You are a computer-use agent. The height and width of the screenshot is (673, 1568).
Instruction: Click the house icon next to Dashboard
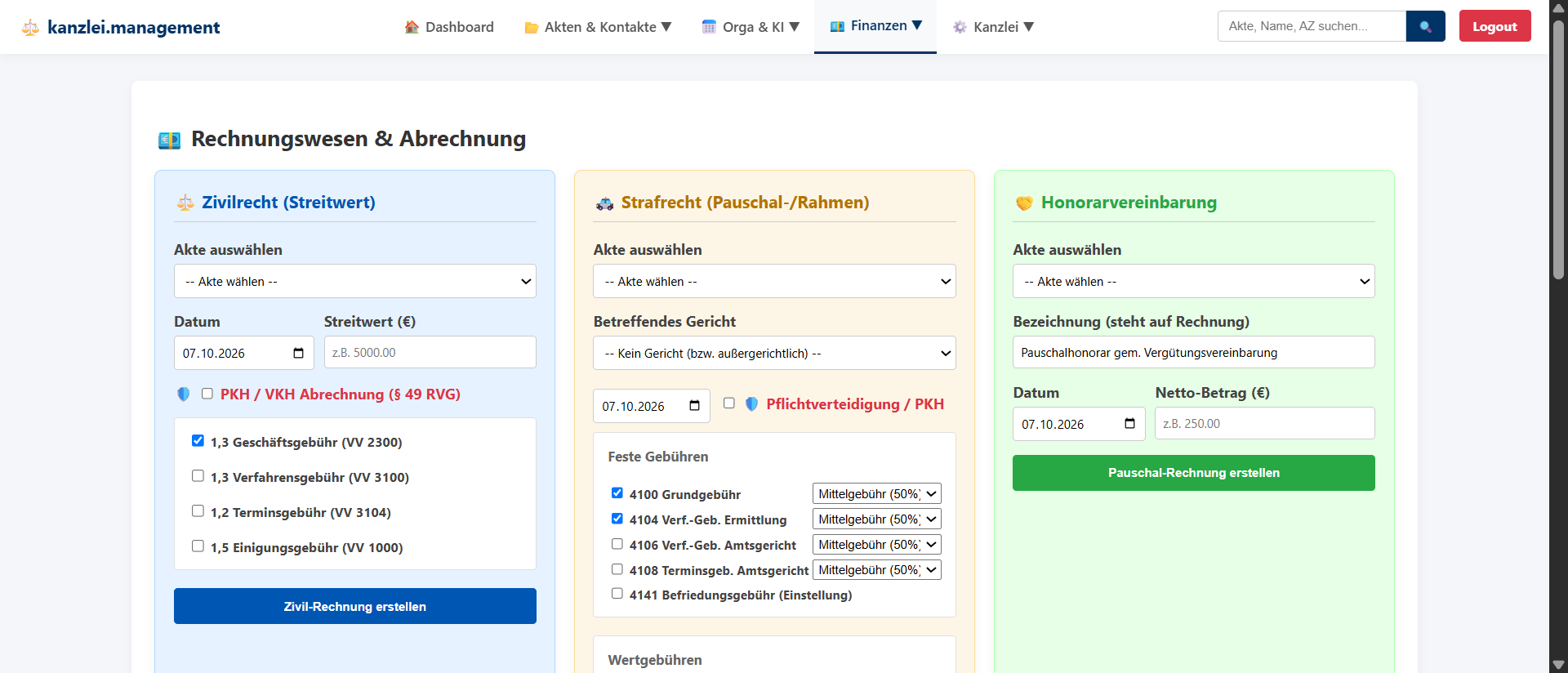pyautogui.click(x=412, y=27)
